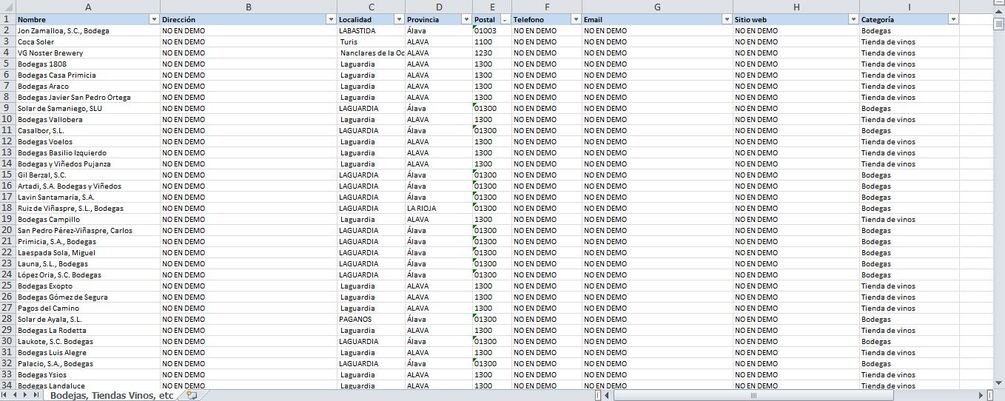Select column H header
The image size is (1005, 401).
click(796, 6)
